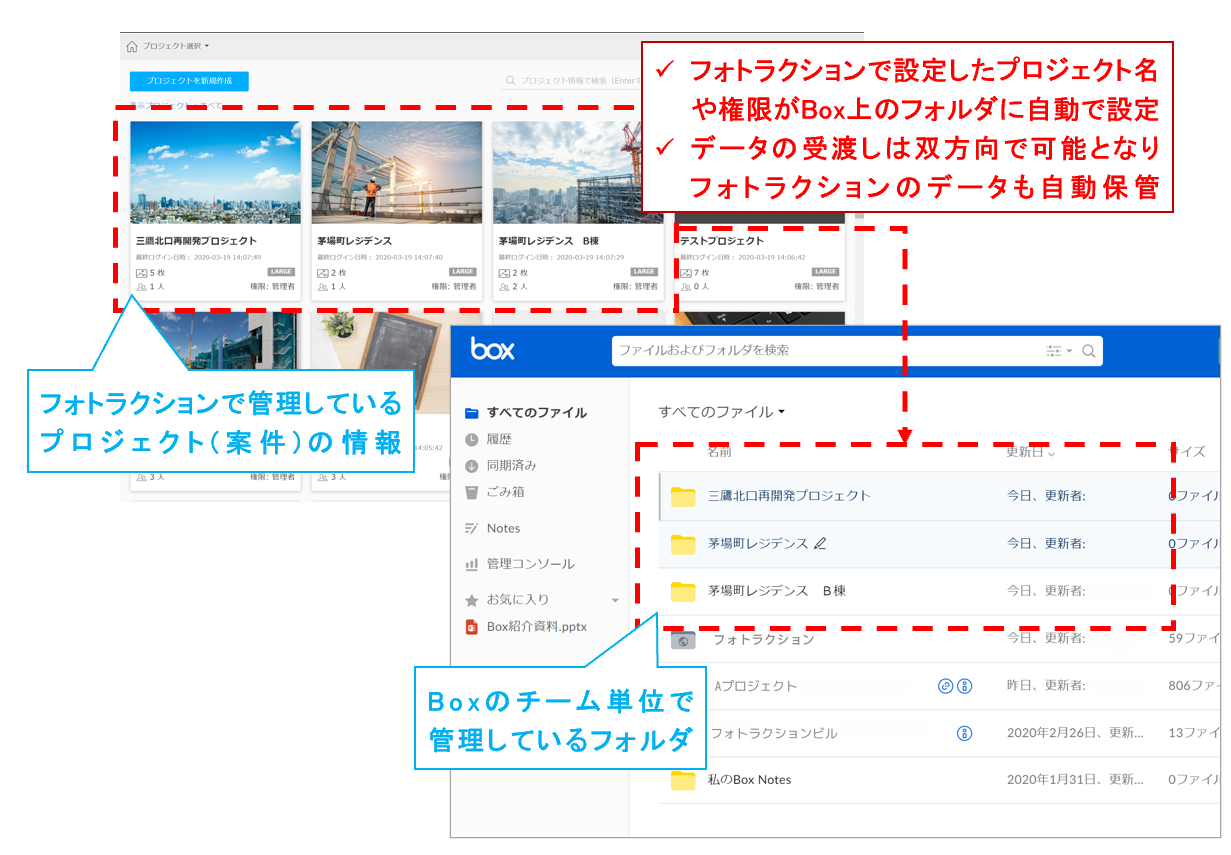The height and width of the screenshot is (855, 1231).
Task: Click the 同期済み download icon in sidebar
Action: pyautogui.click(x=472, y=466)
